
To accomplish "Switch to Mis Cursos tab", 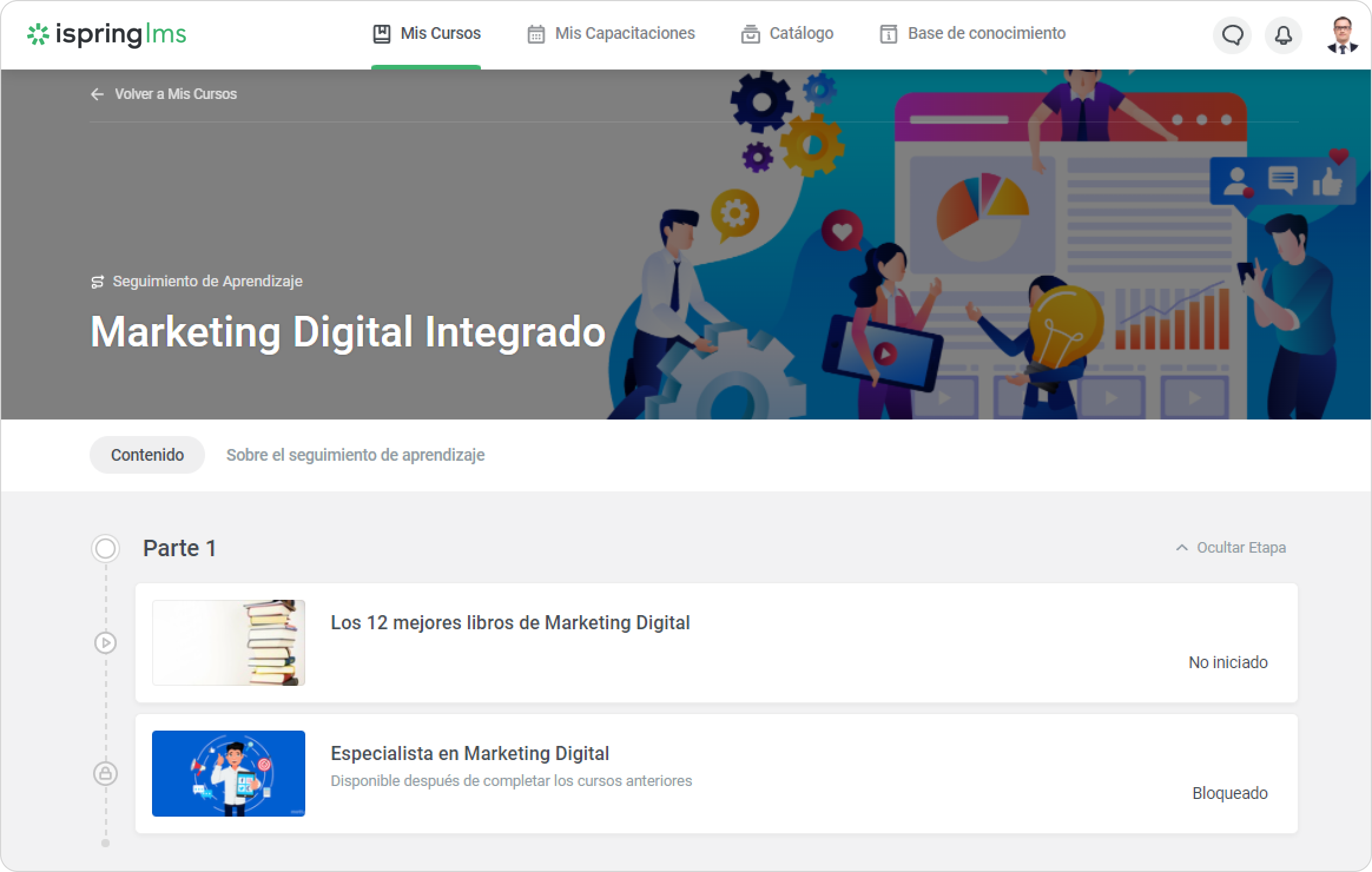I will (440, 34).
